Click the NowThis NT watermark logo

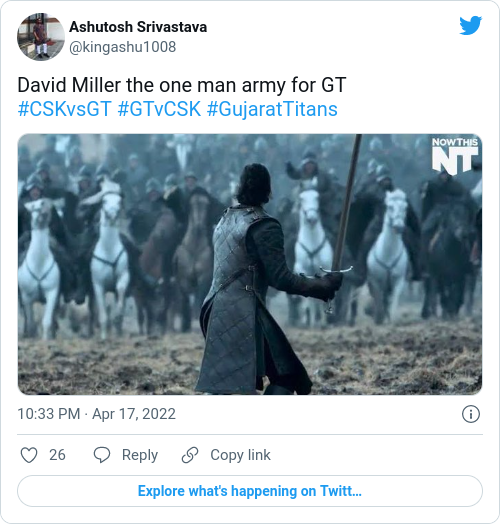pyautogui.click(x=455, y=156)
